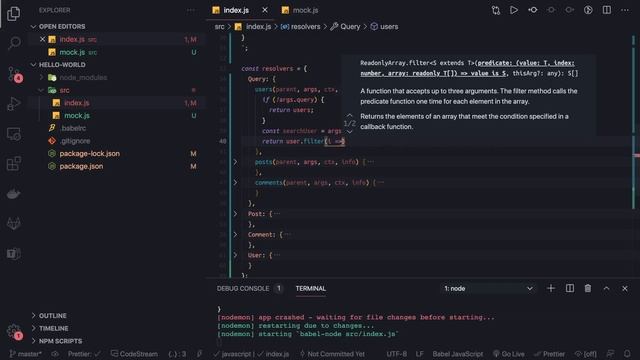The image size is (640, 360).
Task: Open the .babelrc file
Action: [73, 128]
